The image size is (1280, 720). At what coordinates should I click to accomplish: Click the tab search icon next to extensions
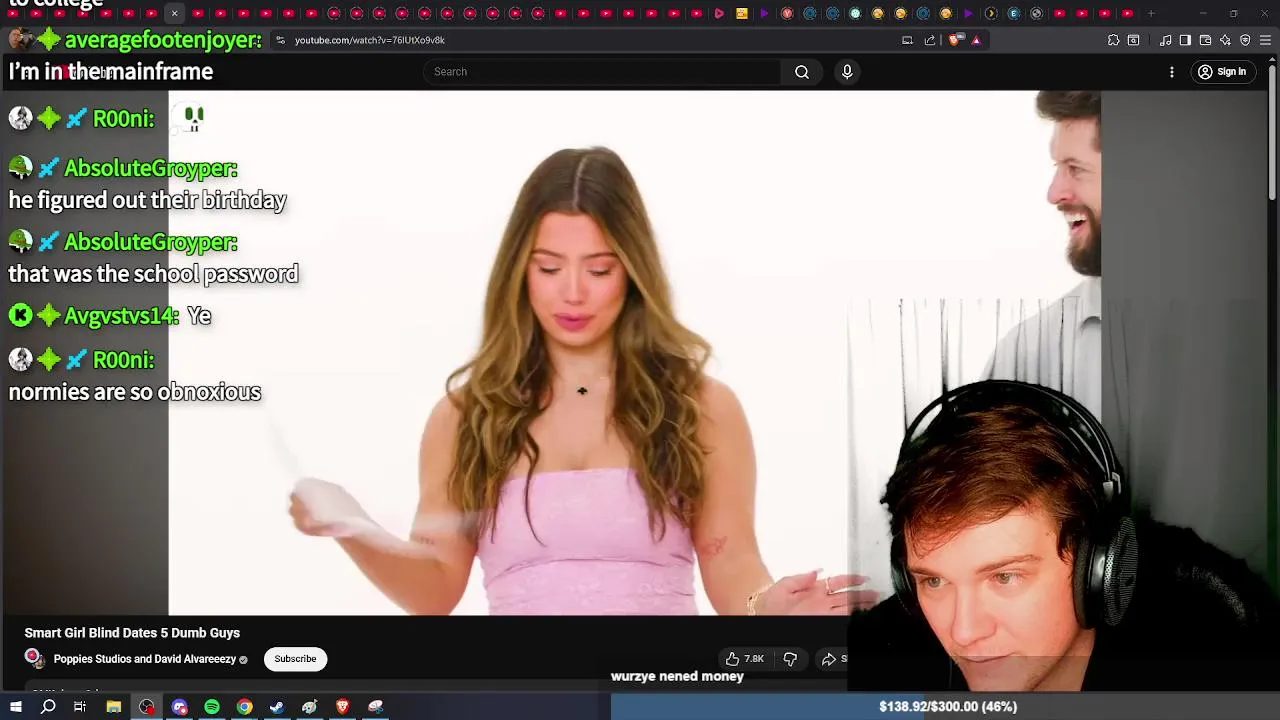1133,40
